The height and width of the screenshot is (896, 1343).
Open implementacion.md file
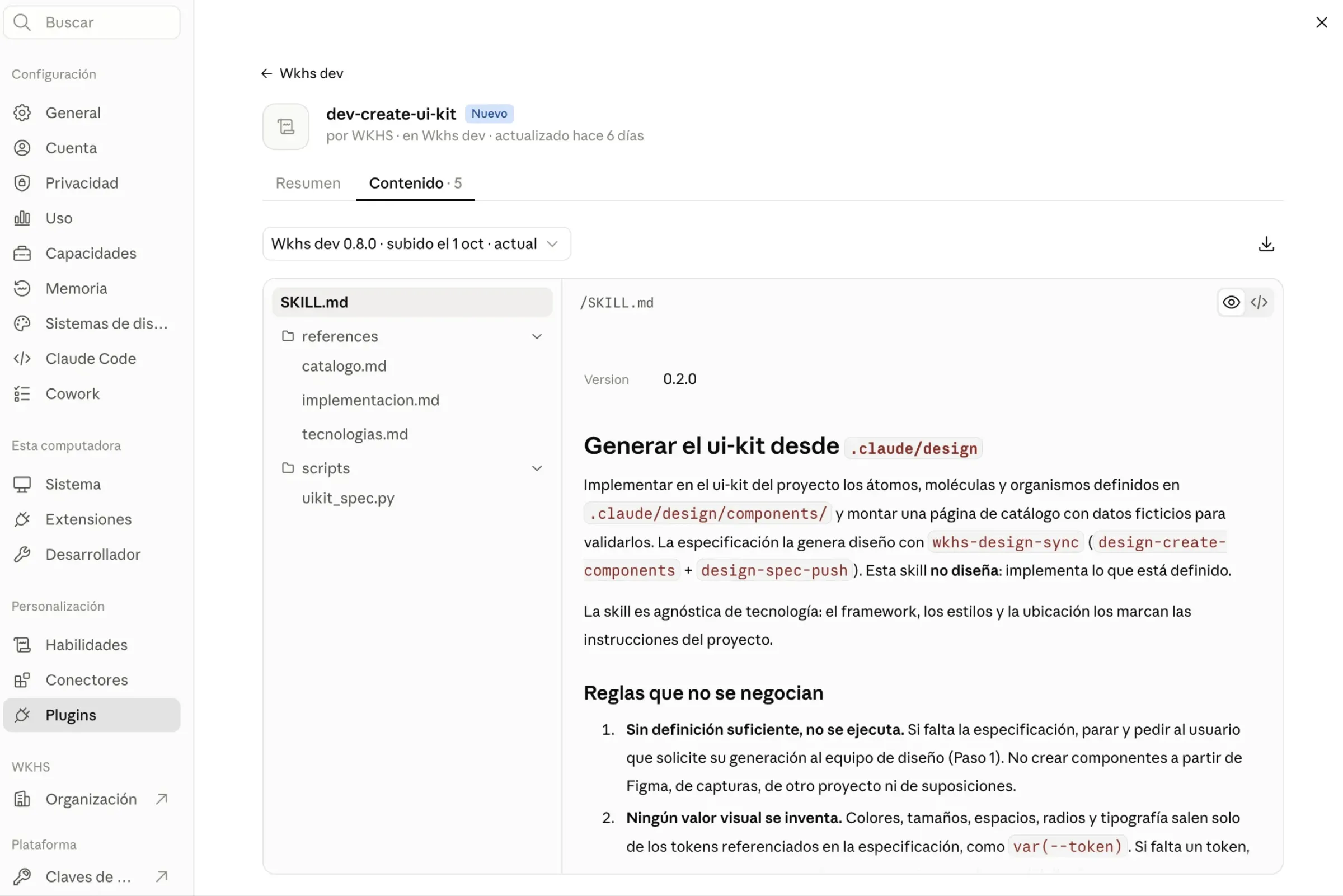coord(370,400)
